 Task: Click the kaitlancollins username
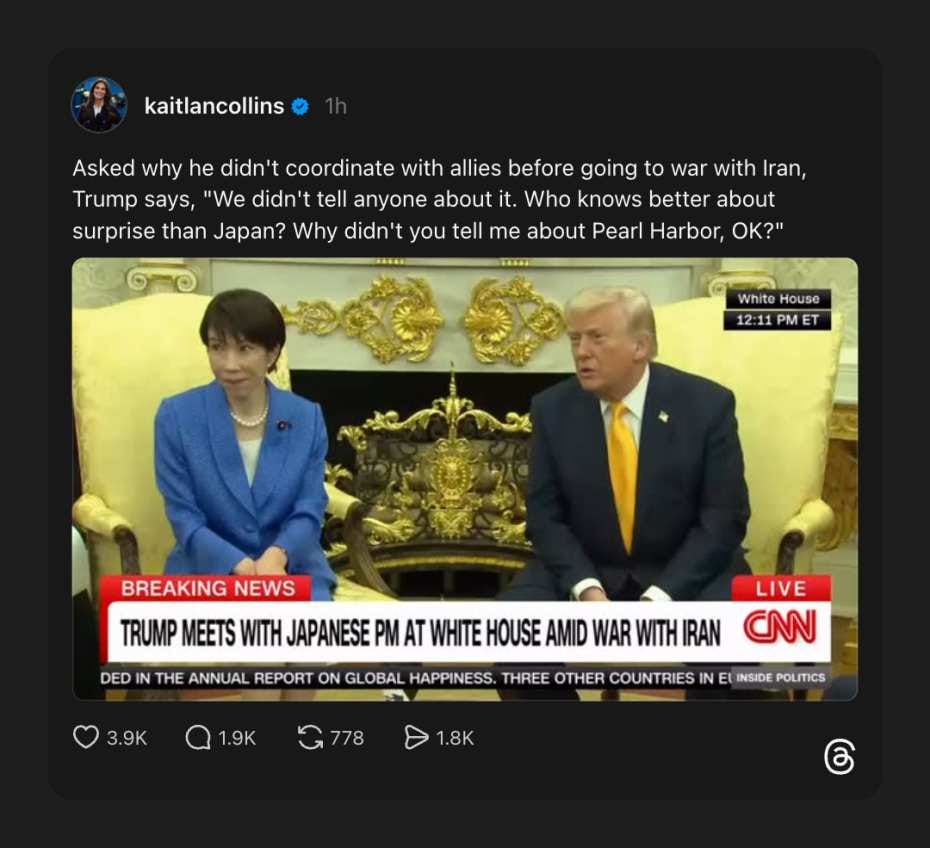[x=214, y=106]
